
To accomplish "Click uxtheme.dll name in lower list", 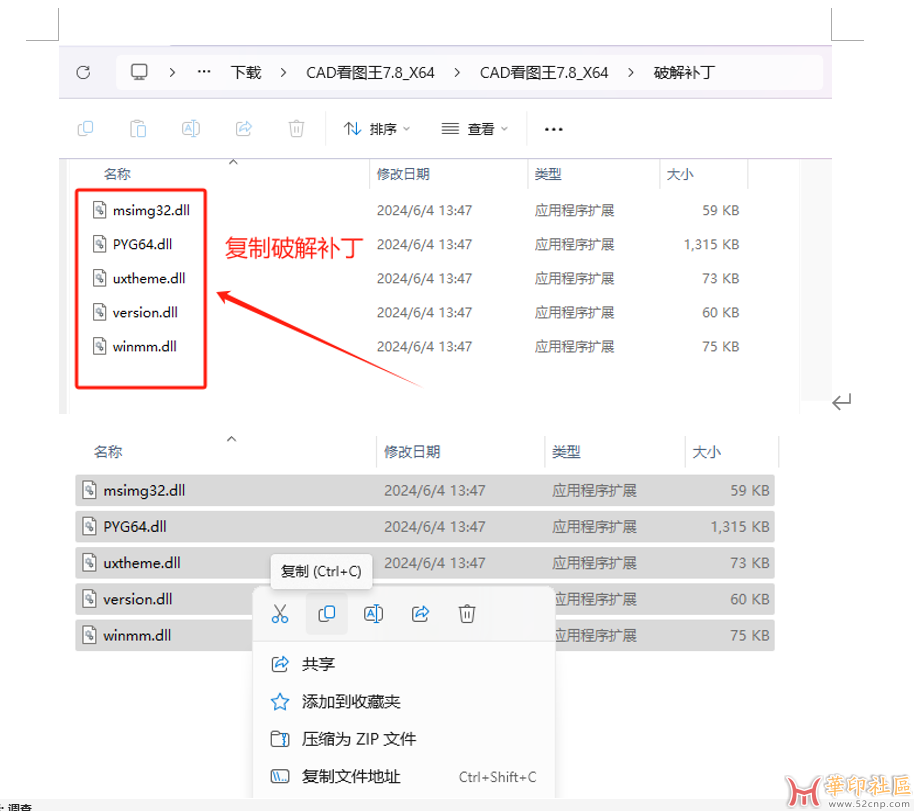I will coord(142,563).
